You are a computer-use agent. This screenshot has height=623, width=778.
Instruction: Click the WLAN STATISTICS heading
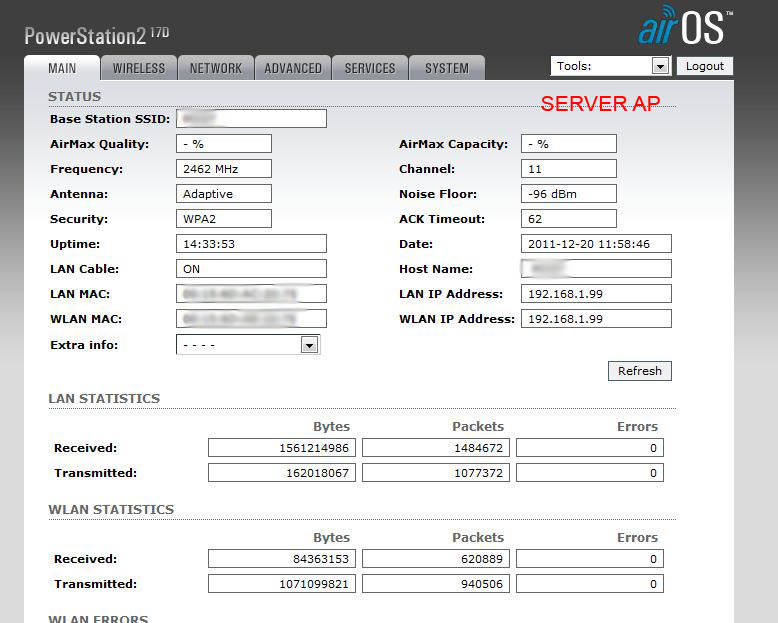coord(111,509)
